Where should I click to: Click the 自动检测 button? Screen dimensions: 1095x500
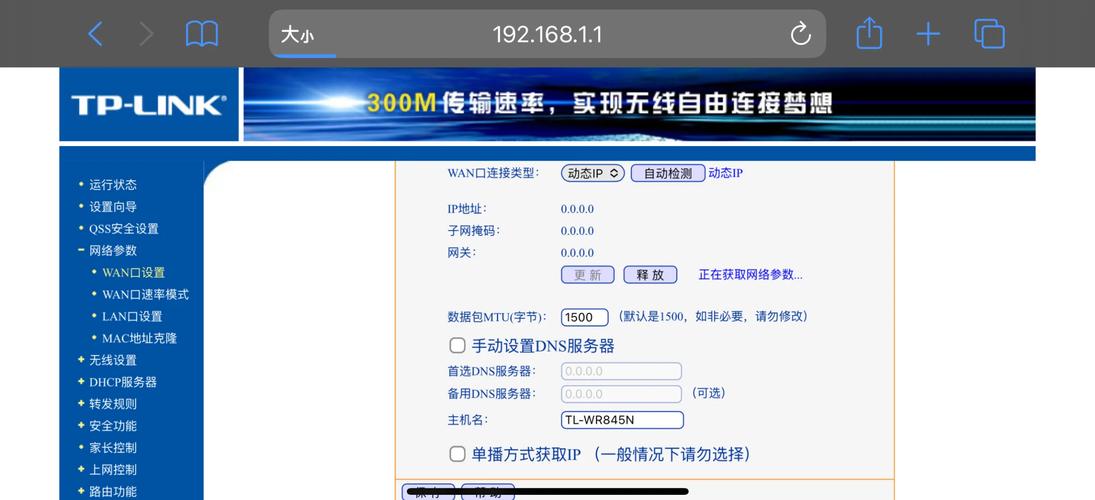(668, 173)
